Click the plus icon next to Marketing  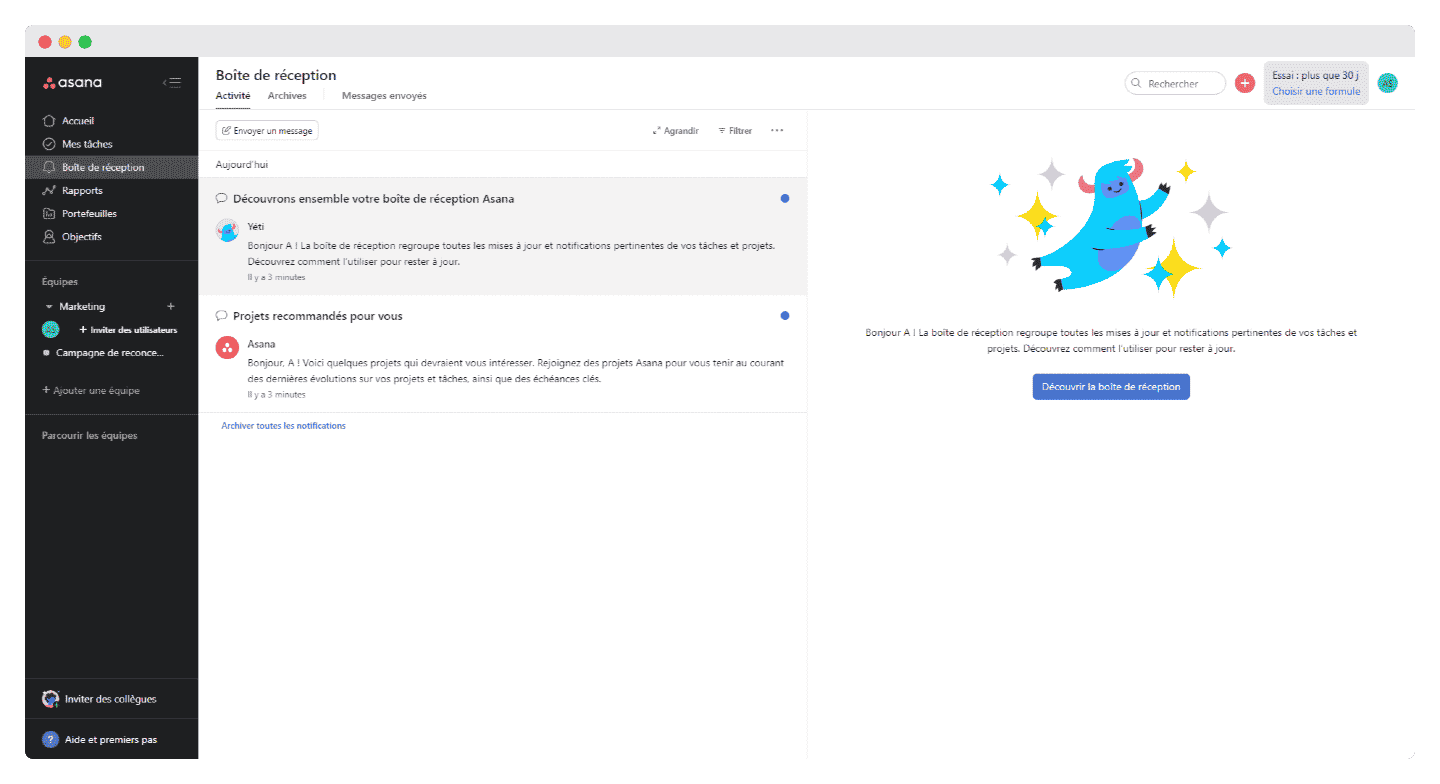pos(170,306)
